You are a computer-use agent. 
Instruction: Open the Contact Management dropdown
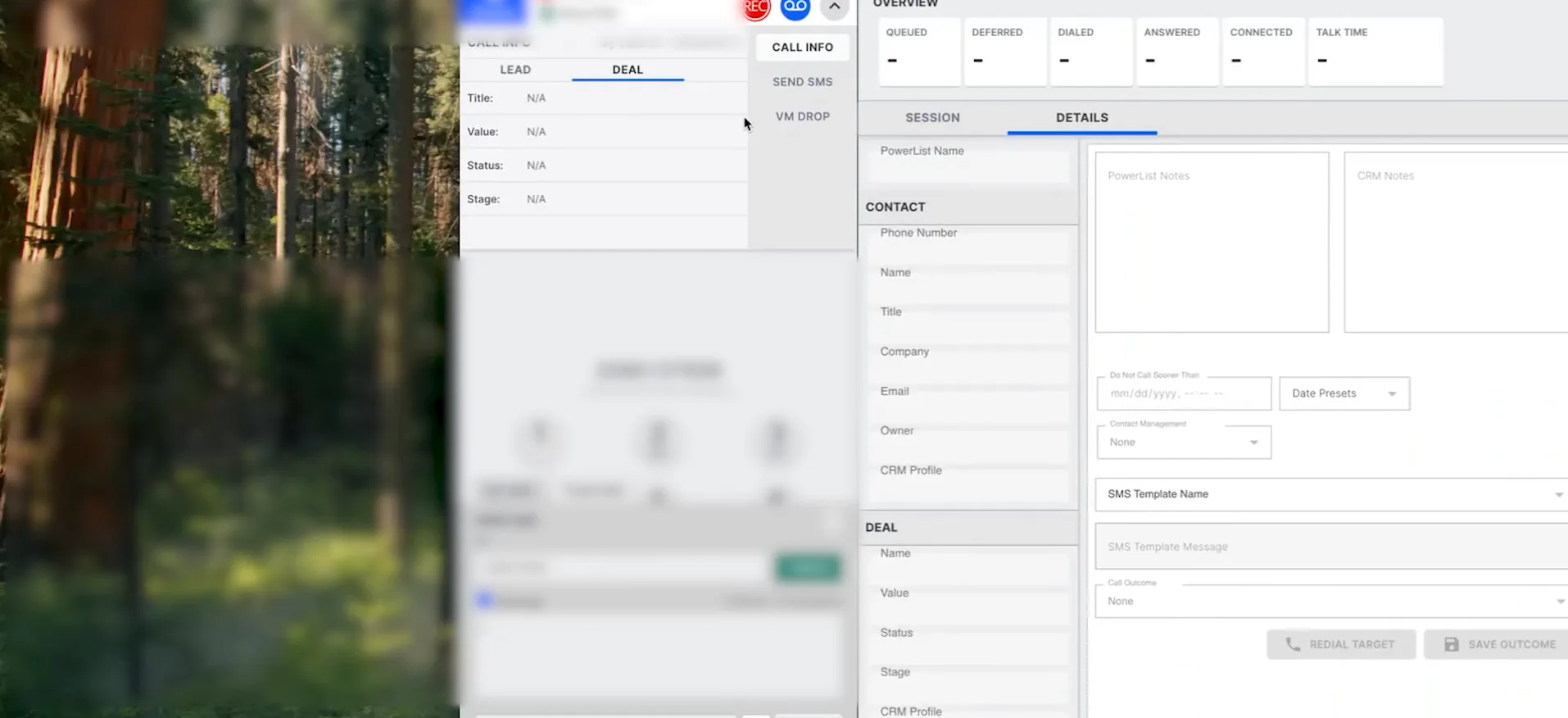(1184, 442)
